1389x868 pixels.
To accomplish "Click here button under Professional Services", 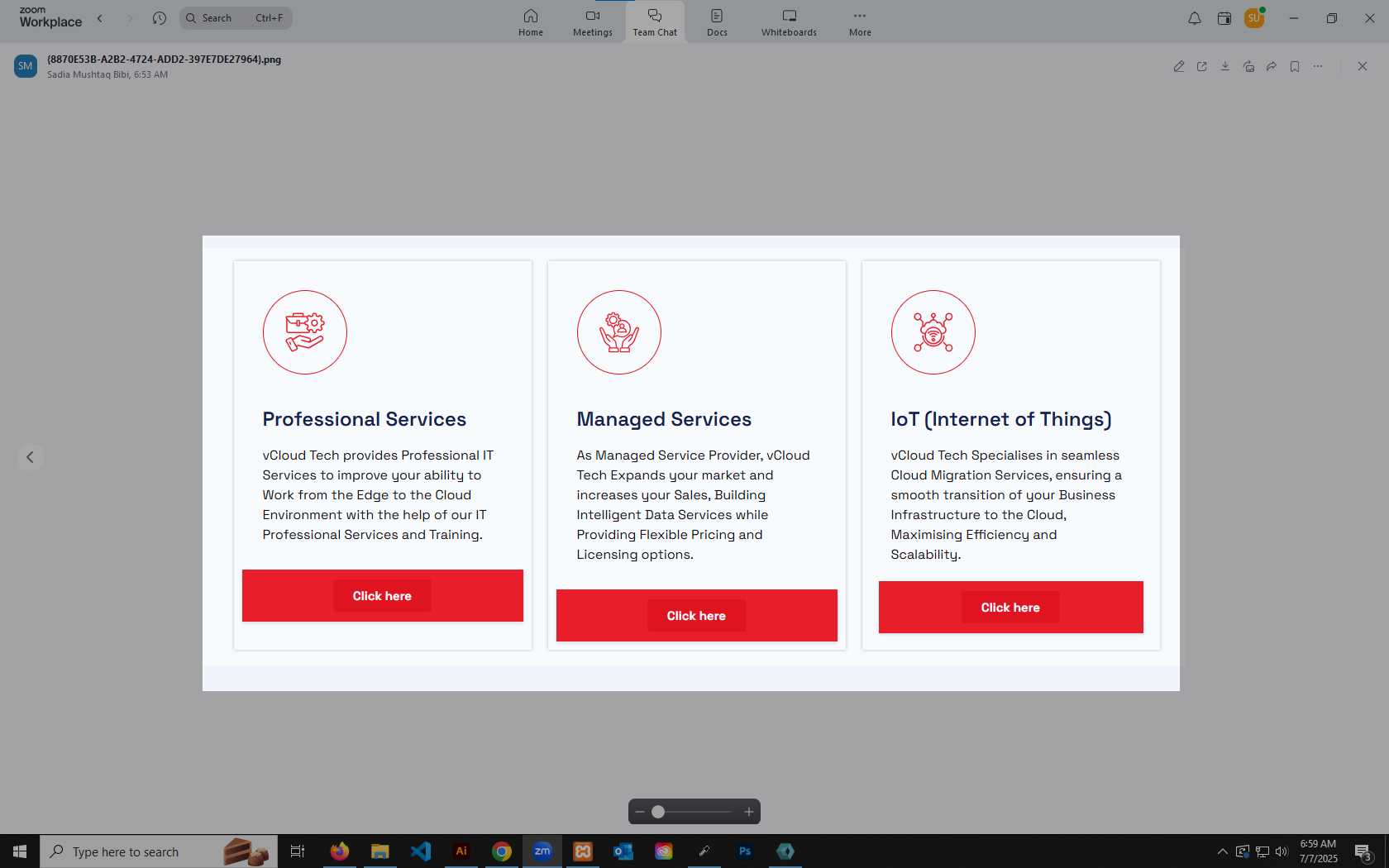I will [x=382, y=595].
